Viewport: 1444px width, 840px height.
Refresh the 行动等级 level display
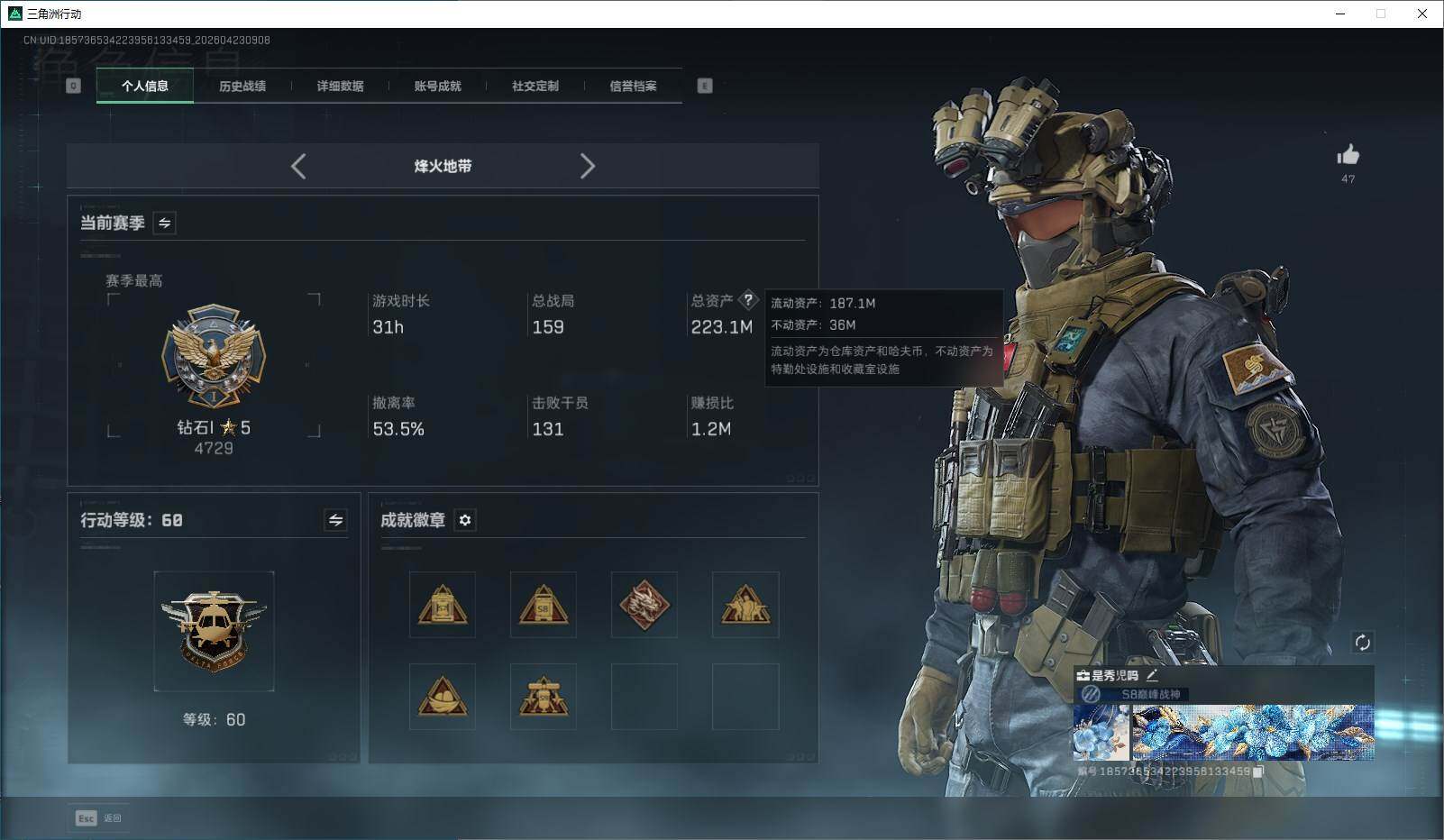click(334, 520)
